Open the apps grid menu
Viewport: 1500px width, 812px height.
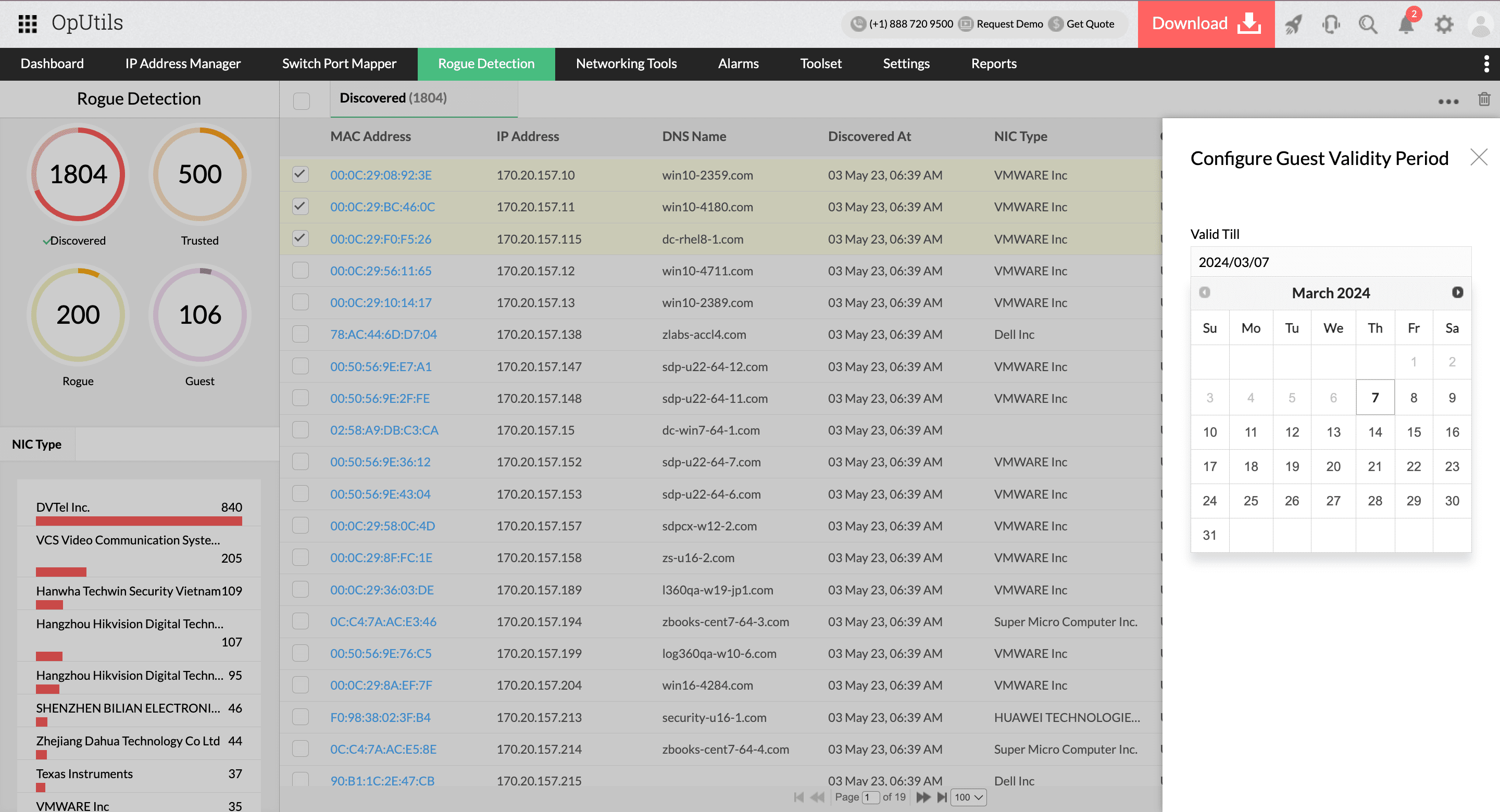pyautogui.click(x=27, y=24)
